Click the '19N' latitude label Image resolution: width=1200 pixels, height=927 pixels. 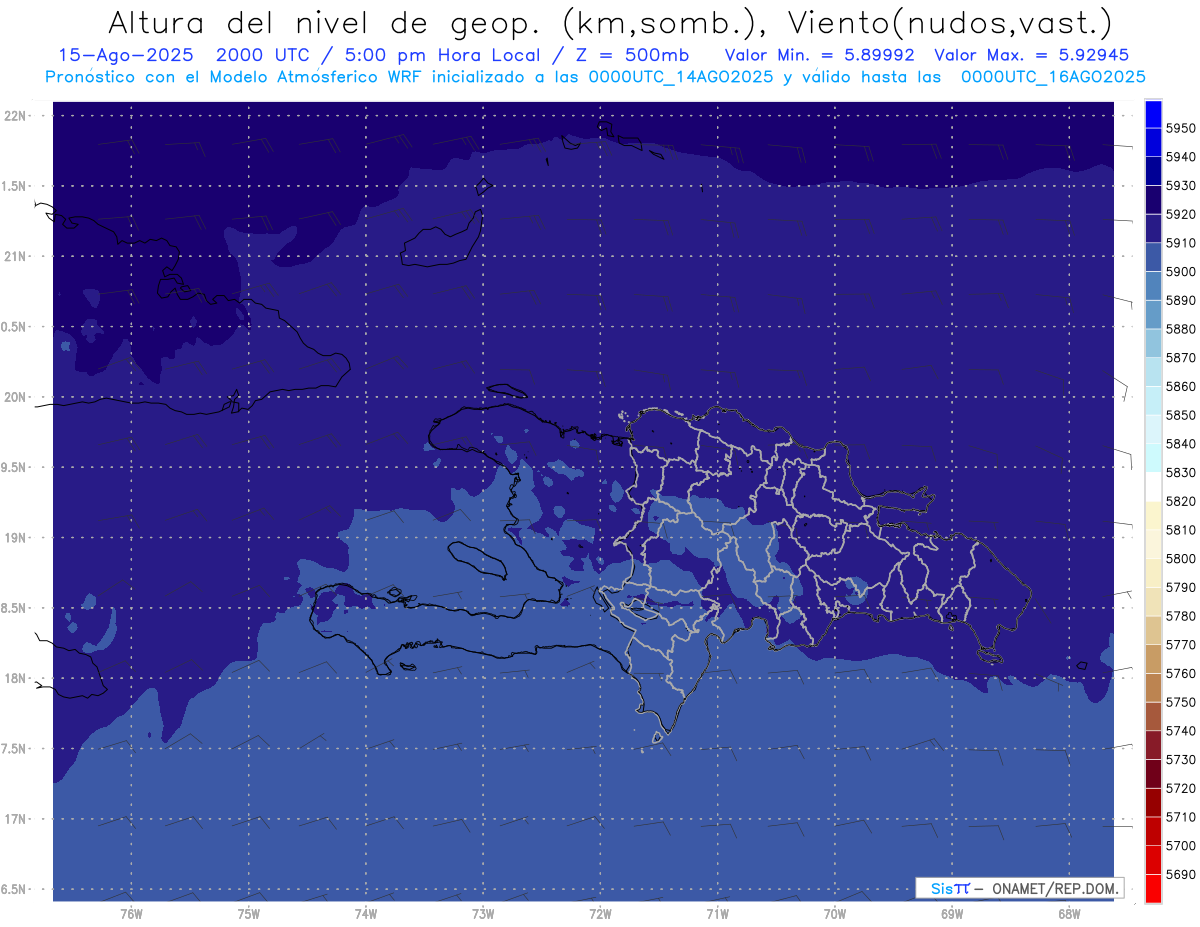click(x=14, y=537)
